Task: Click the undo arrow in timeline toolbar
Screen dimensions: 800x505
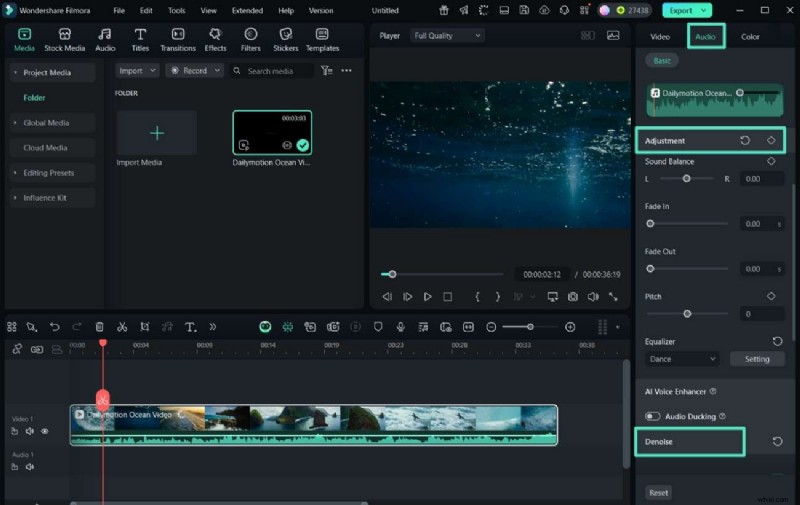Action: point(54,327)
